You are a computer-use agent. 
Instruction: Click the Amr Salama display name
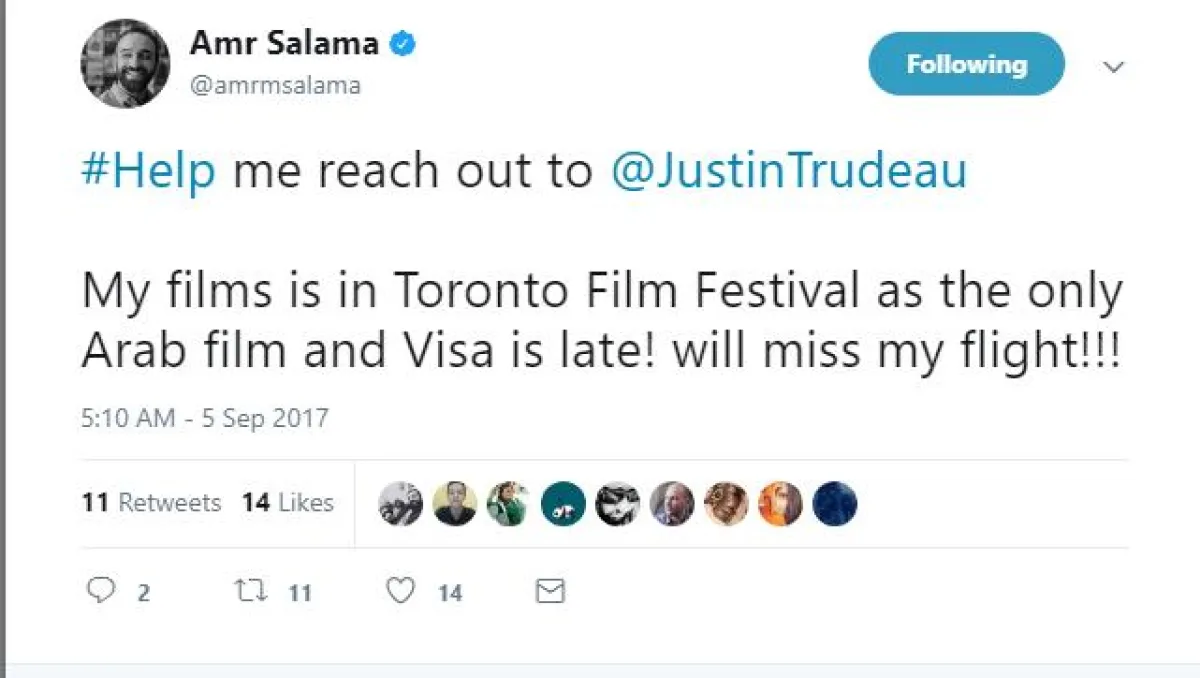(x=284, y=43)
